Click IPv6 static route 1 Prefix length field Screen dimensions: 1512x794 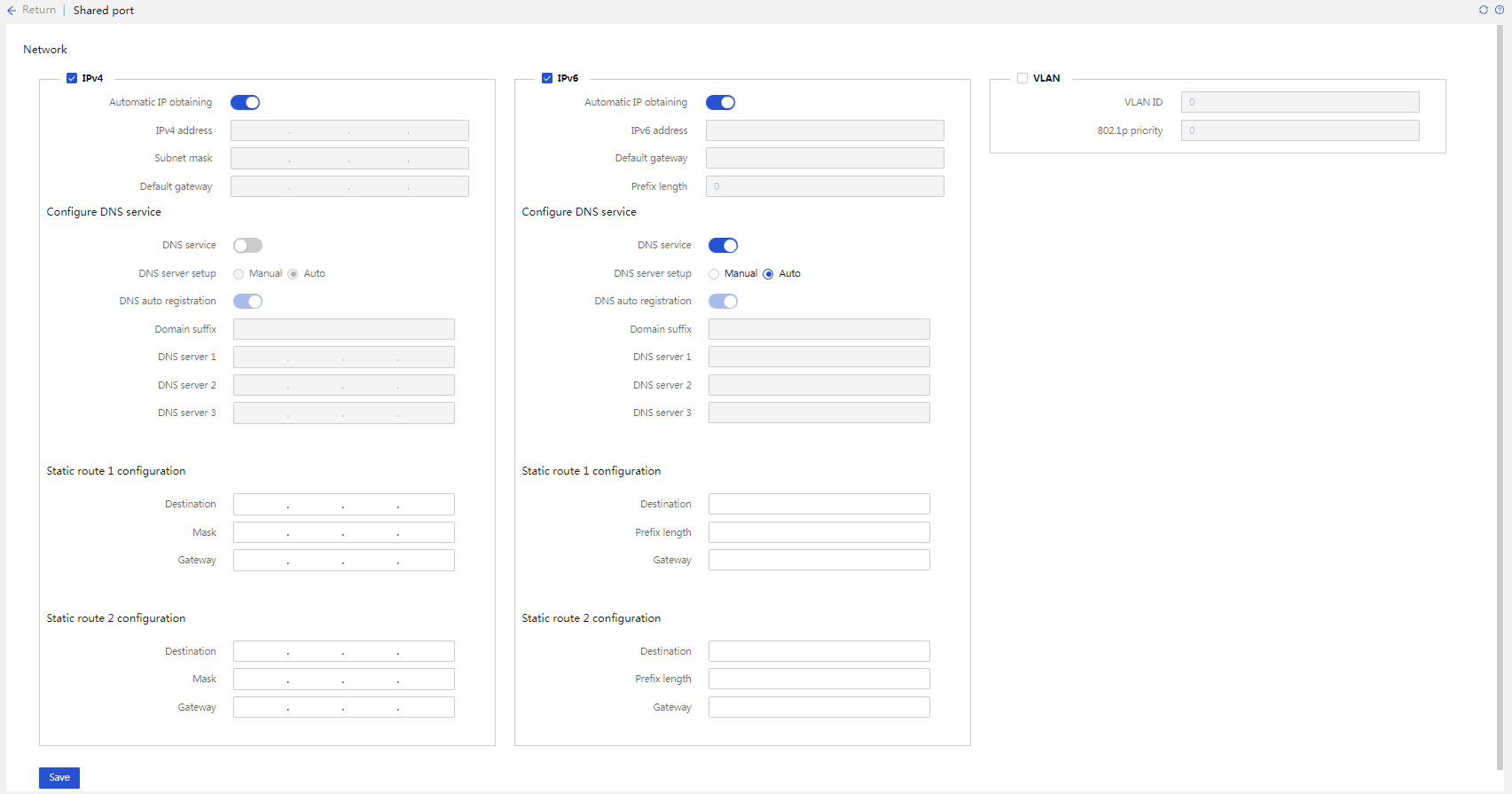[x=819, y=532]
